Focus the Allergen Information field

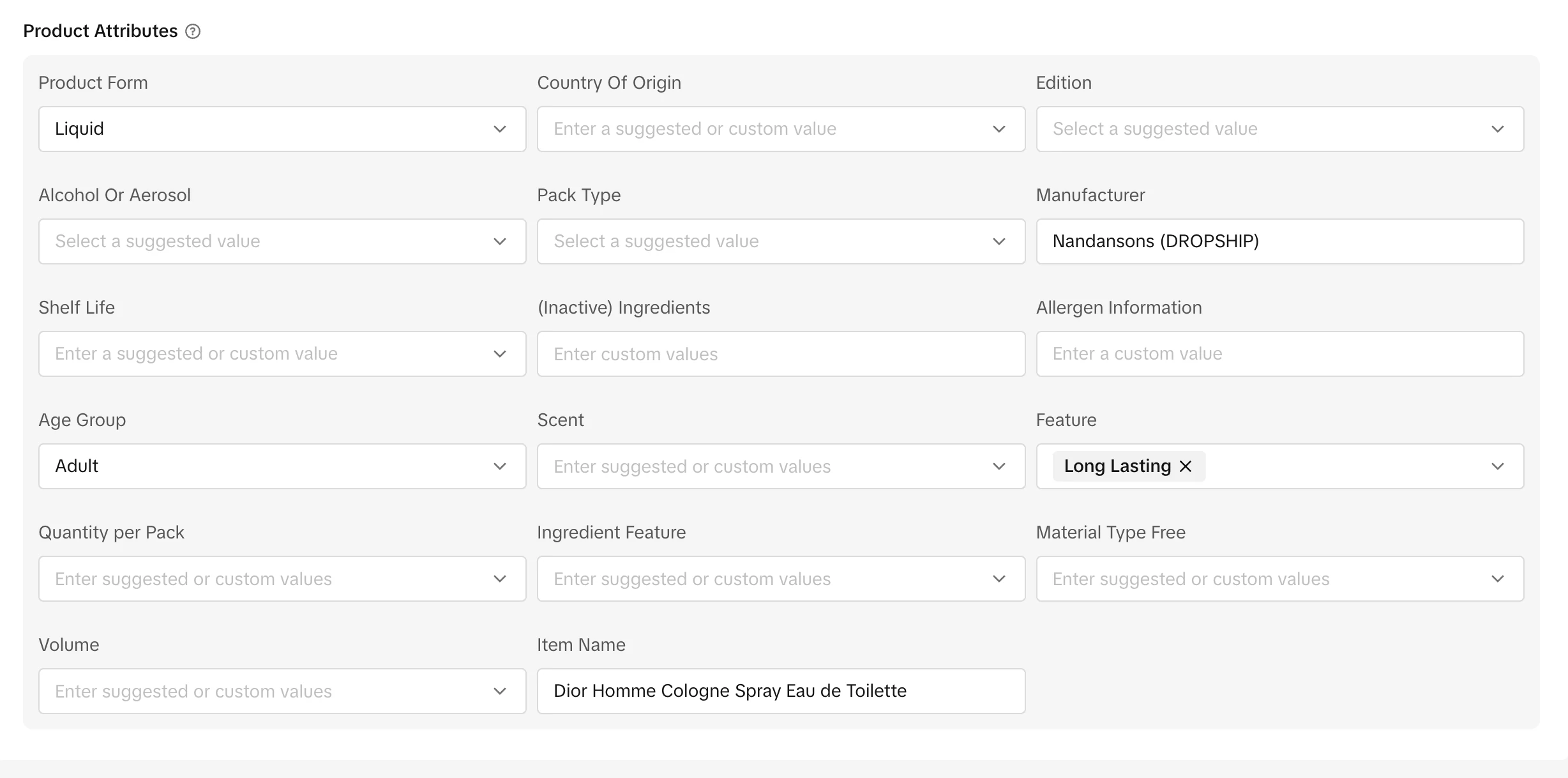1279,354
